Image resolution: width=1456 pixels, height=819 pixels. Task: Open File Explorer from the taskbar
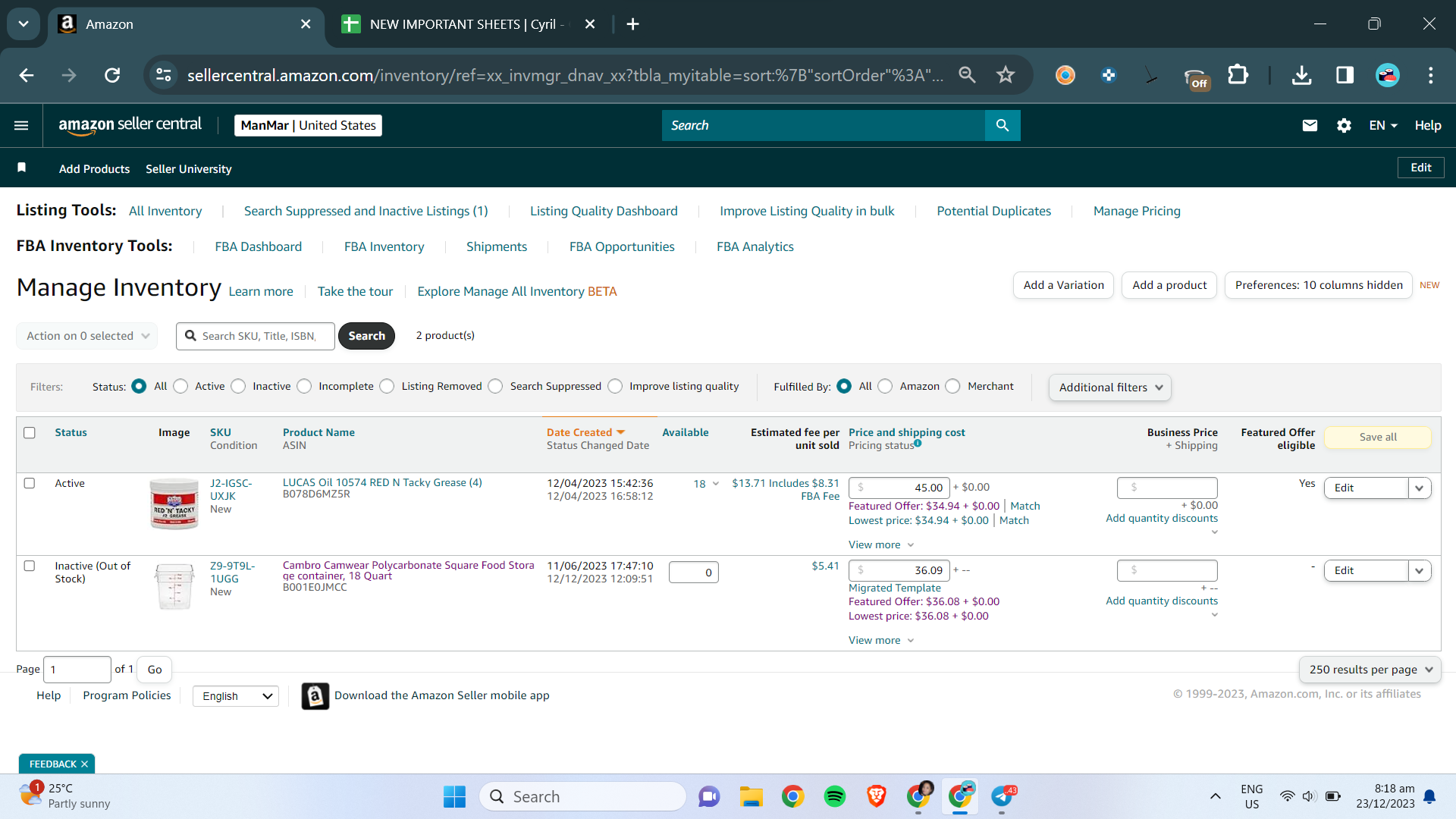coord(751,796)
